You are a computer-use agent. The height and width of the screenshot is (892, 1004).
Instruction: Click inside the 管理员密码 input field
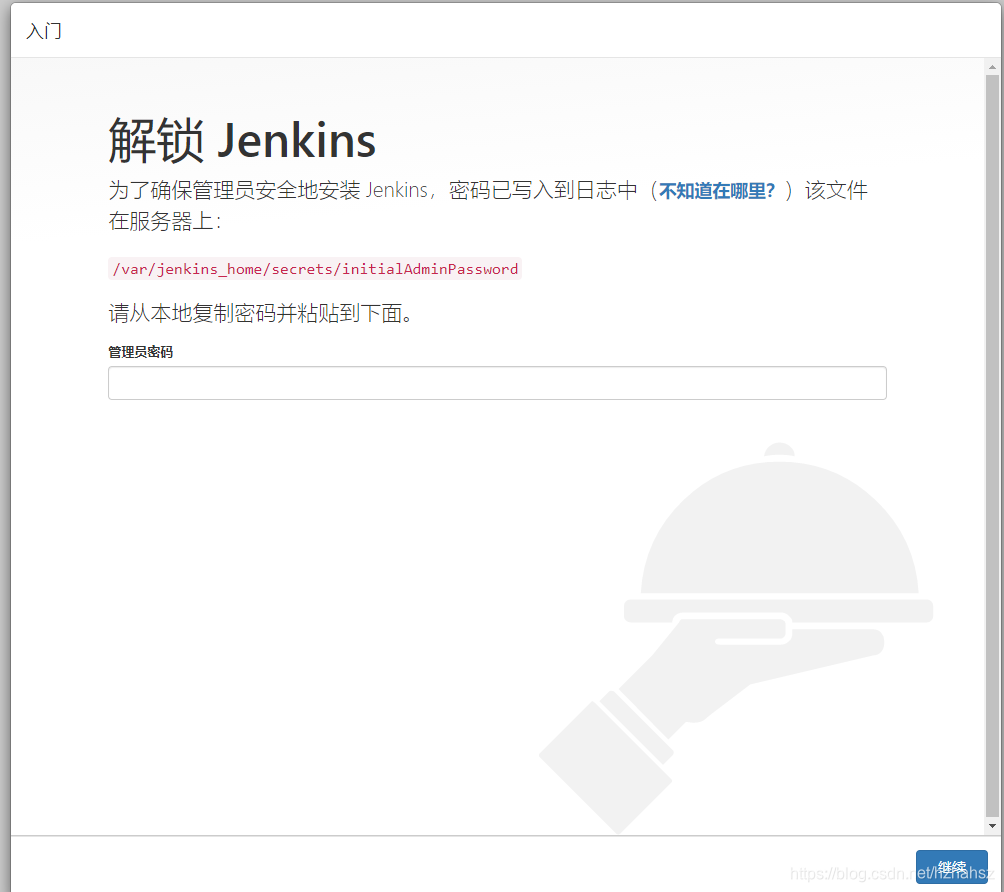(497, 382)
